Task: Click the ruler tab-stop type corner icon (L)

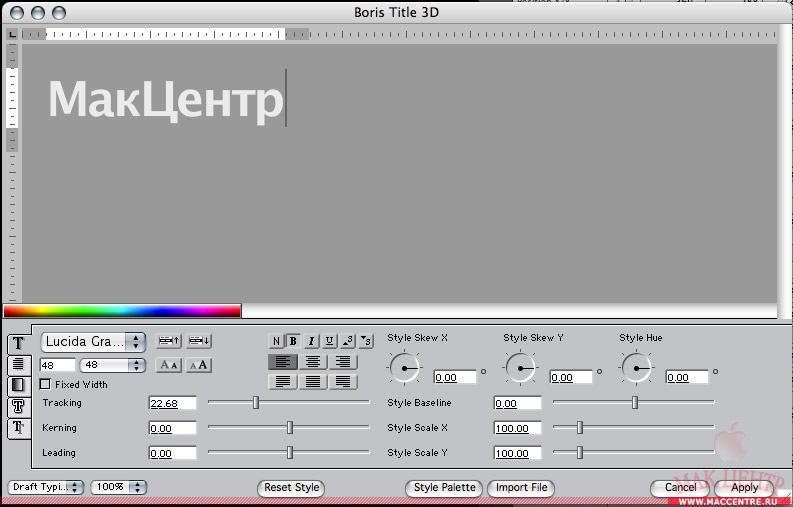Action: 12,34
